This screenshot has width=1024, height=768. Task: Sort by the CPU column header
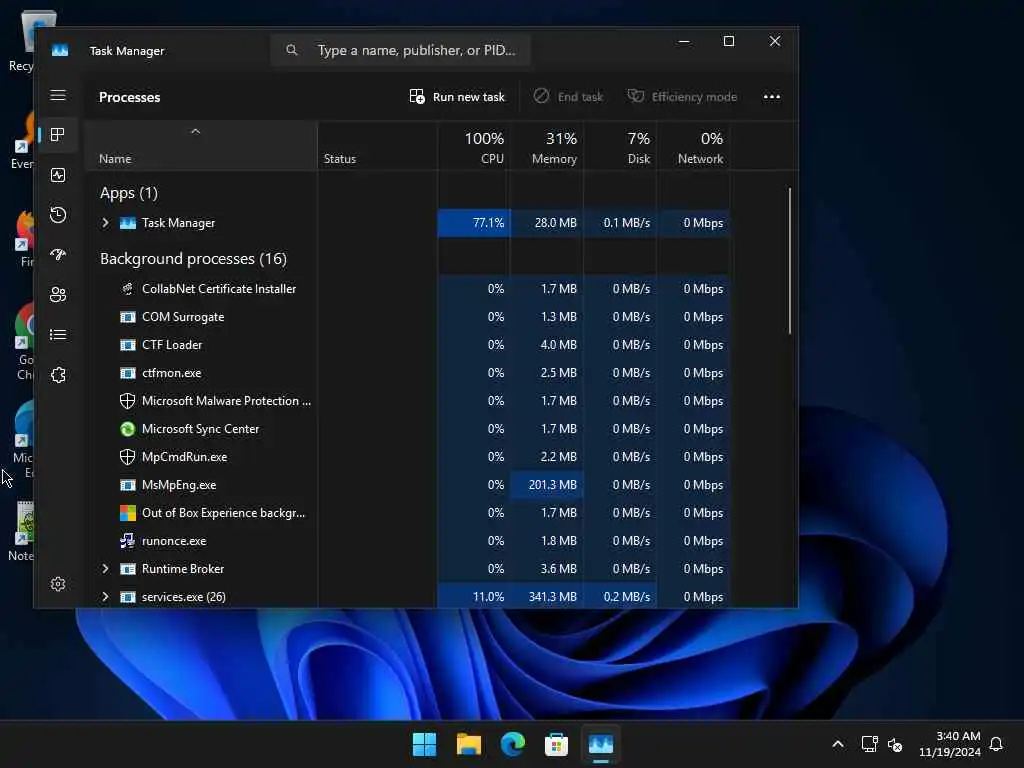click(x=474, y=147)
